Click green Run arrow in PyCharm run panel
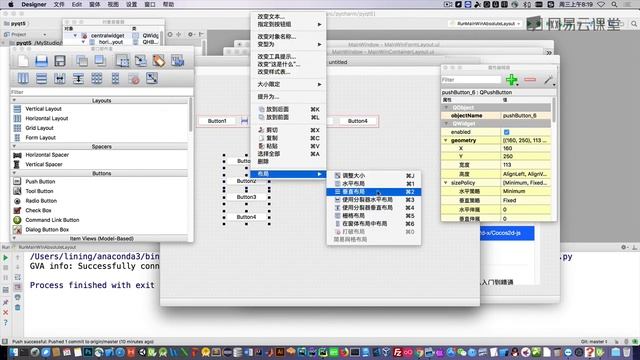 tap(6, 258)
